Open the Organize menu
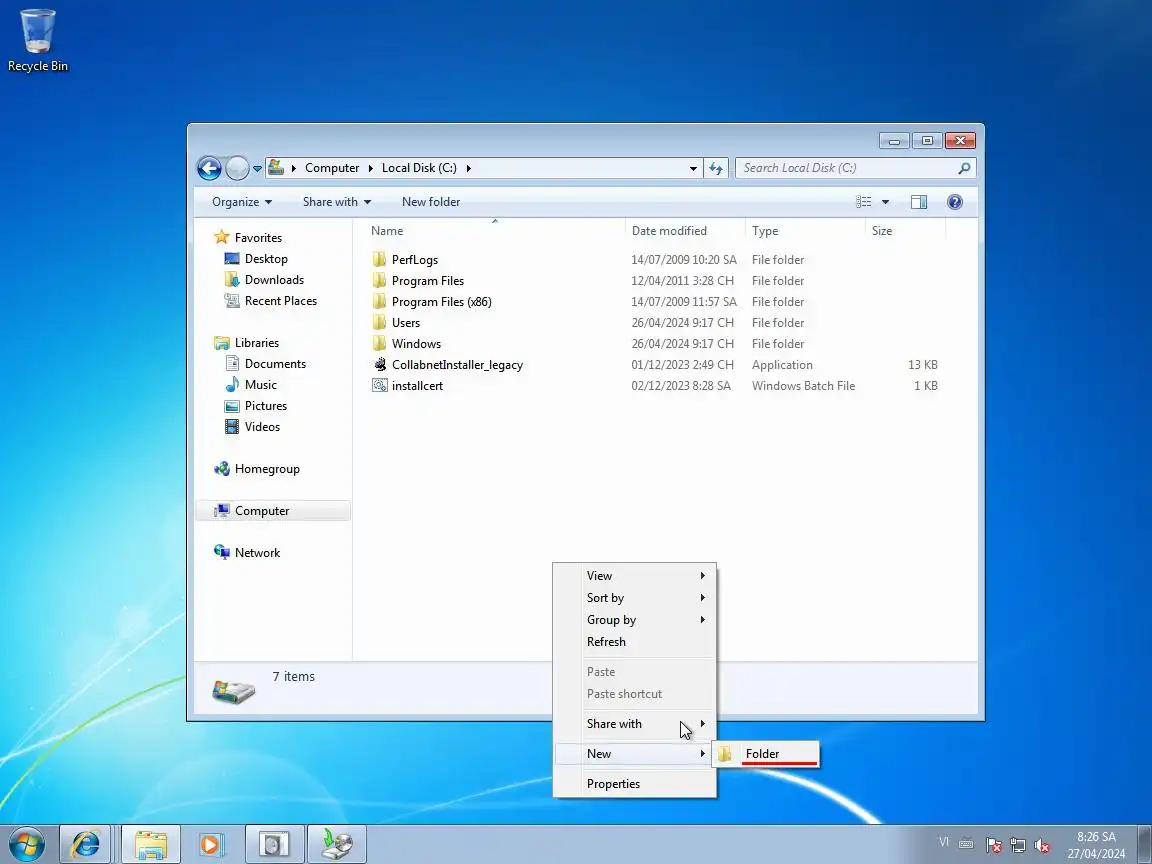The width and height of the screenshot is (1152, 864). pyautogui.click(x=242, y=201)
